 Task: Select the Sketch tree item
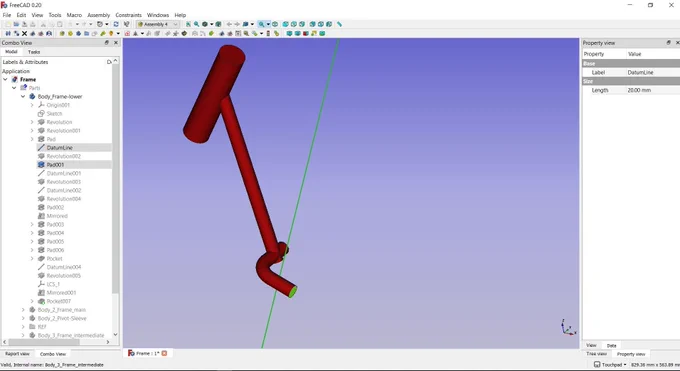tap(54, 114)
